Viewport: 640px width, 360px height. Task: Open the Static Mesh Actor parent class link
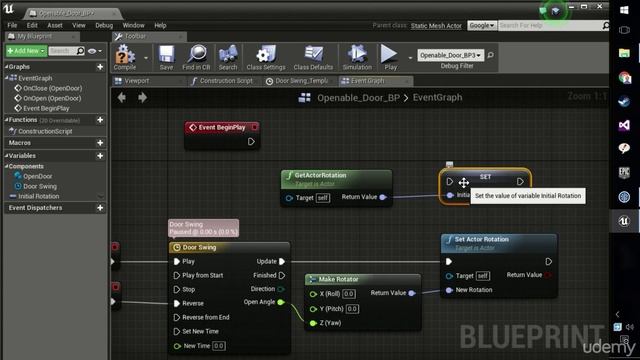click(x=436, y=26)
